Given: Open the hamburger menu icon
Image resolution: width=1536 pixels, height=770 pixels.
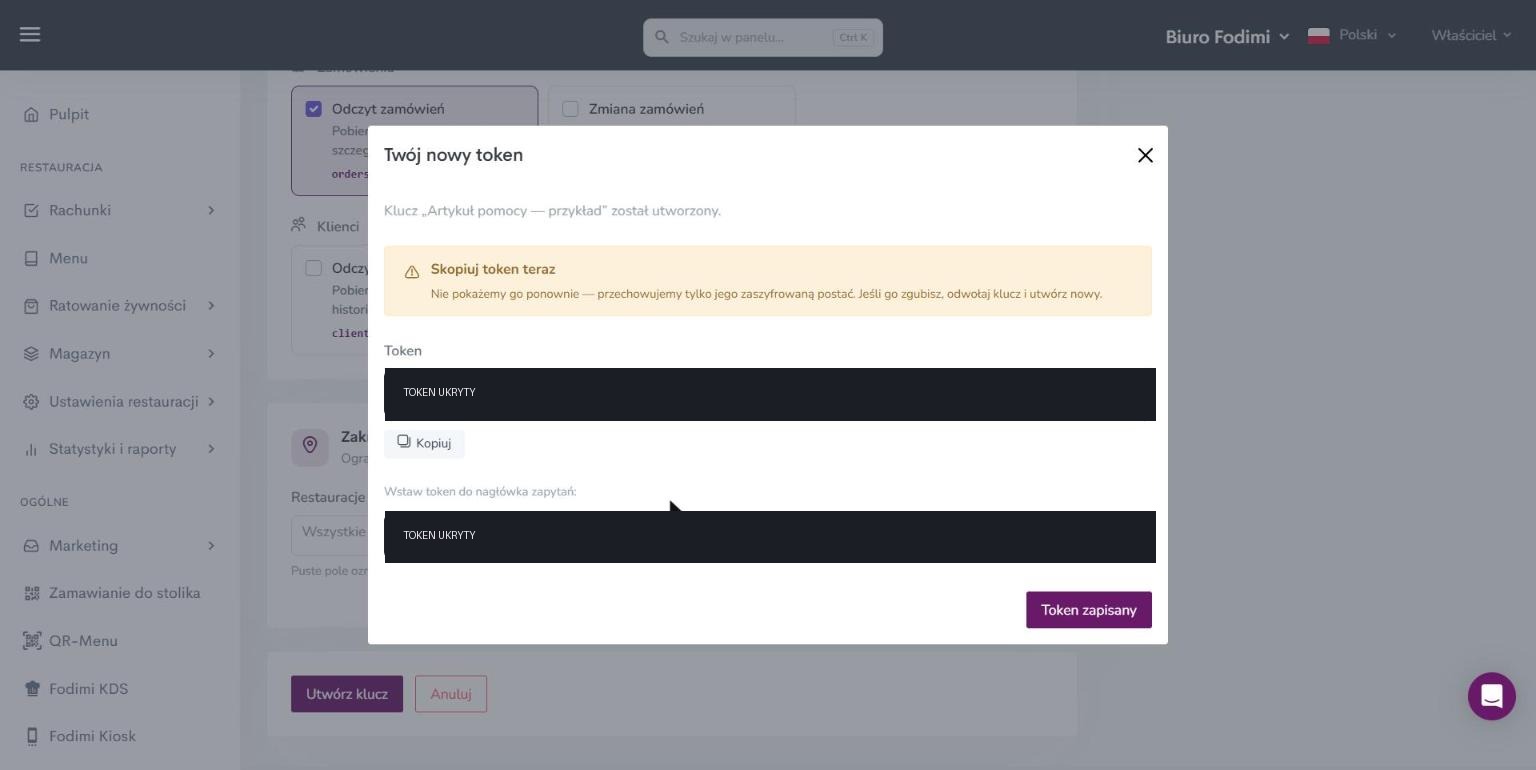Looking at the screenshot, I should (30, 35).
